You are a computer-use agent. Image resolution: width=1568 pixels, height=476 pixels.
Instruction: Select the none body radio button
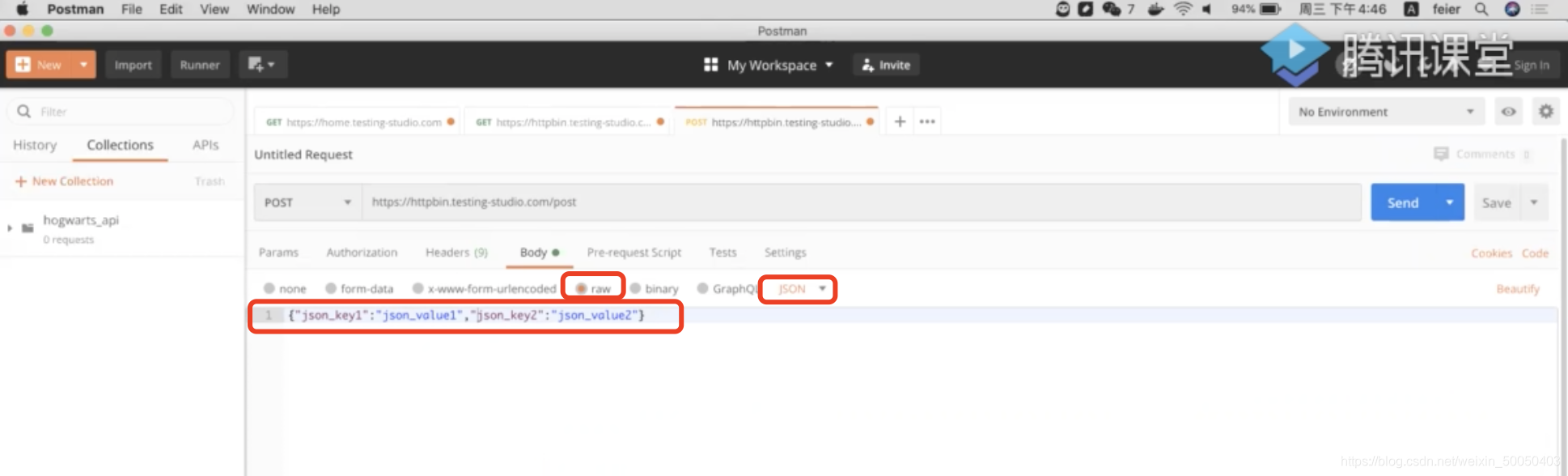pyautogui.click(x=269, y=288)
